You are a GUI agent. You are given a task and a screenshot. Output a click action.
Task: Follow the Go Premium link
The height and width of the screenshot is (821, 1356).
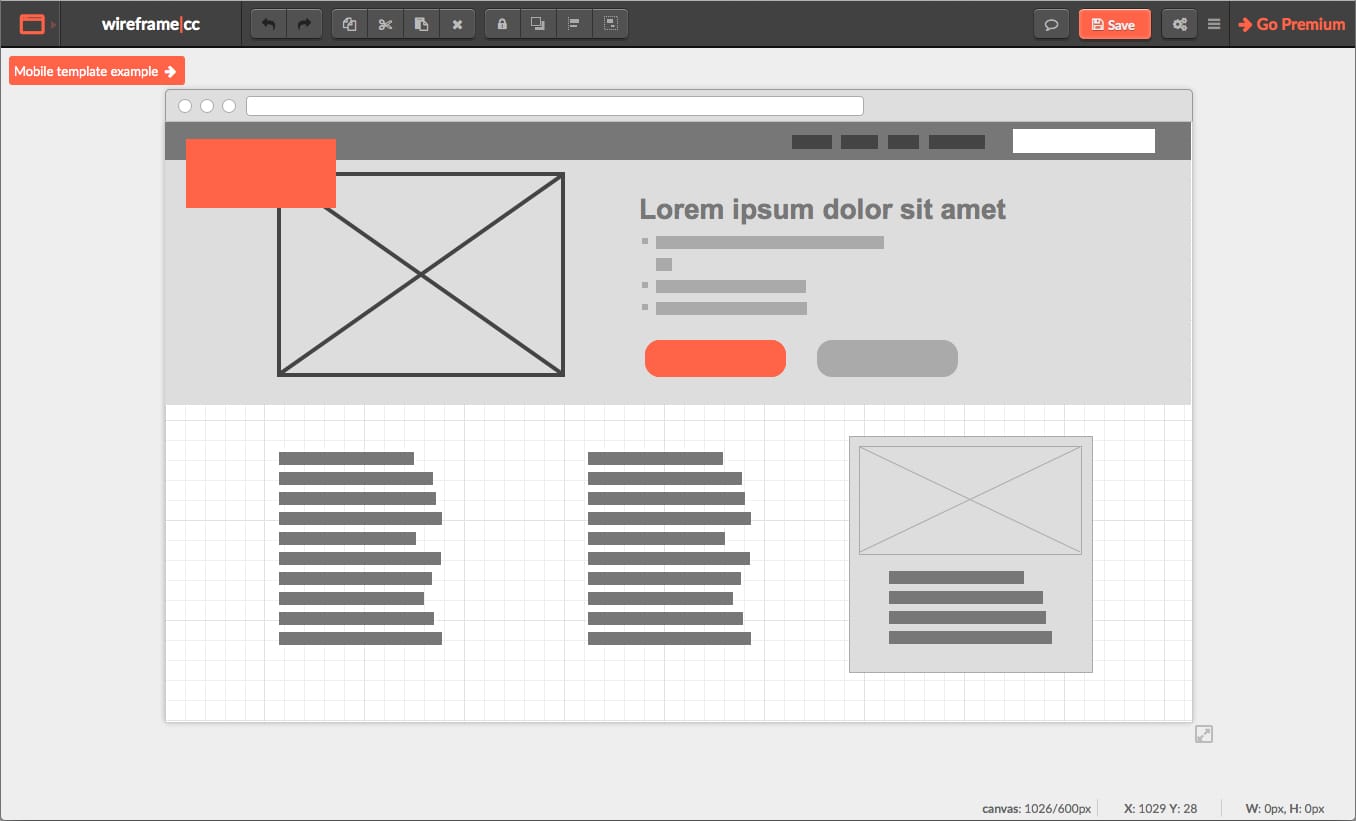pyautogui.click(x=1292, y=24)
